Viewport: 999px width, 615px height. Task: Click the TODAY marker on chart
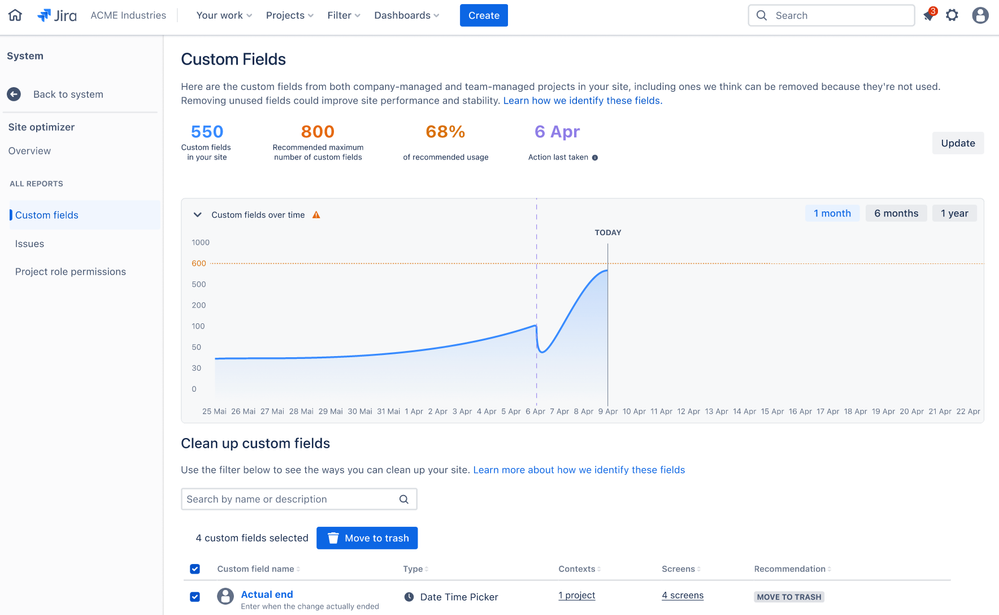point(608,233)
